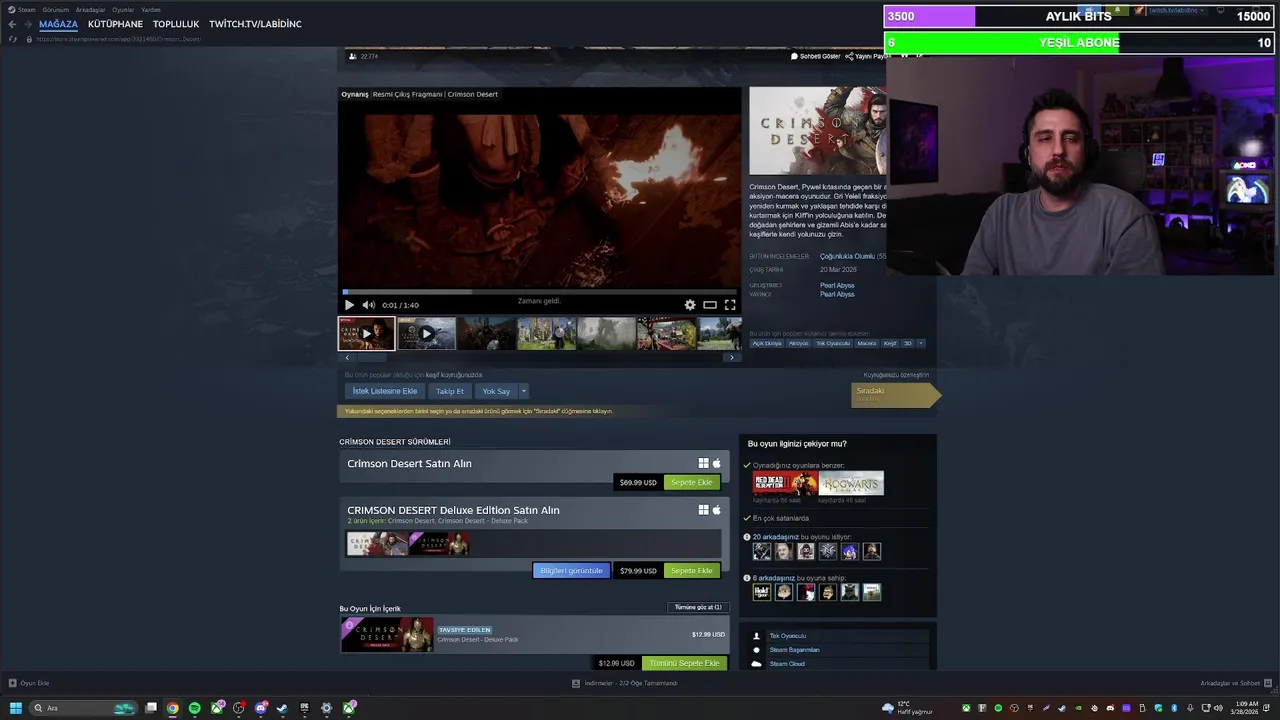The width and height of the screenshot is (1280, 720).
Task: Click Oyun Ekle at bottom left
Action: (x=29, y=683)
